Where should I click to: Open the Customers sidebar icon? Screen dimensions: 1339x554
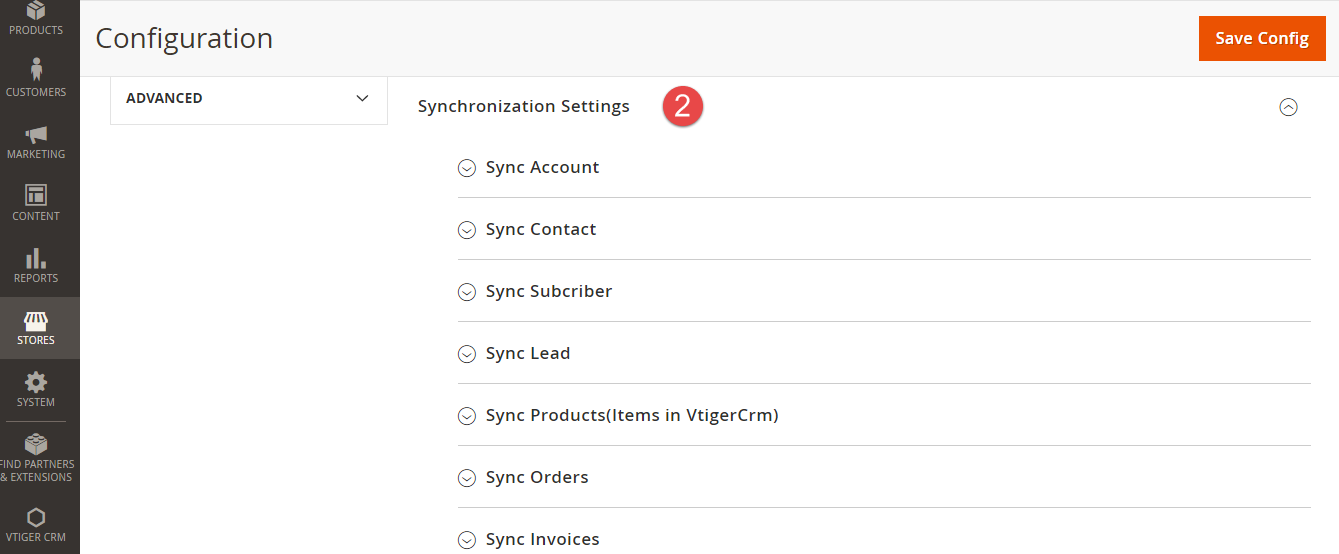pyautogui.click(x=36, y=69)
